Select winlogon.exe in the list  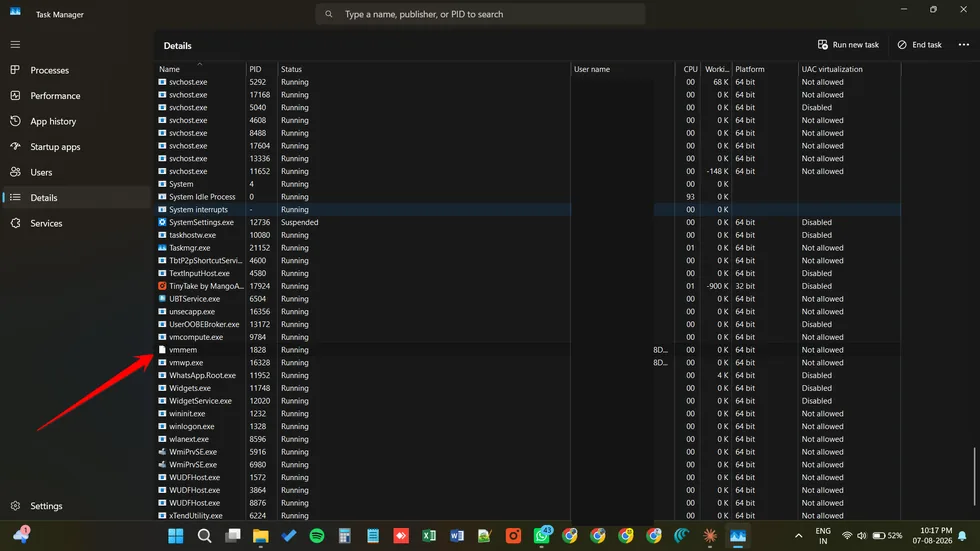[x=528, y=426]
